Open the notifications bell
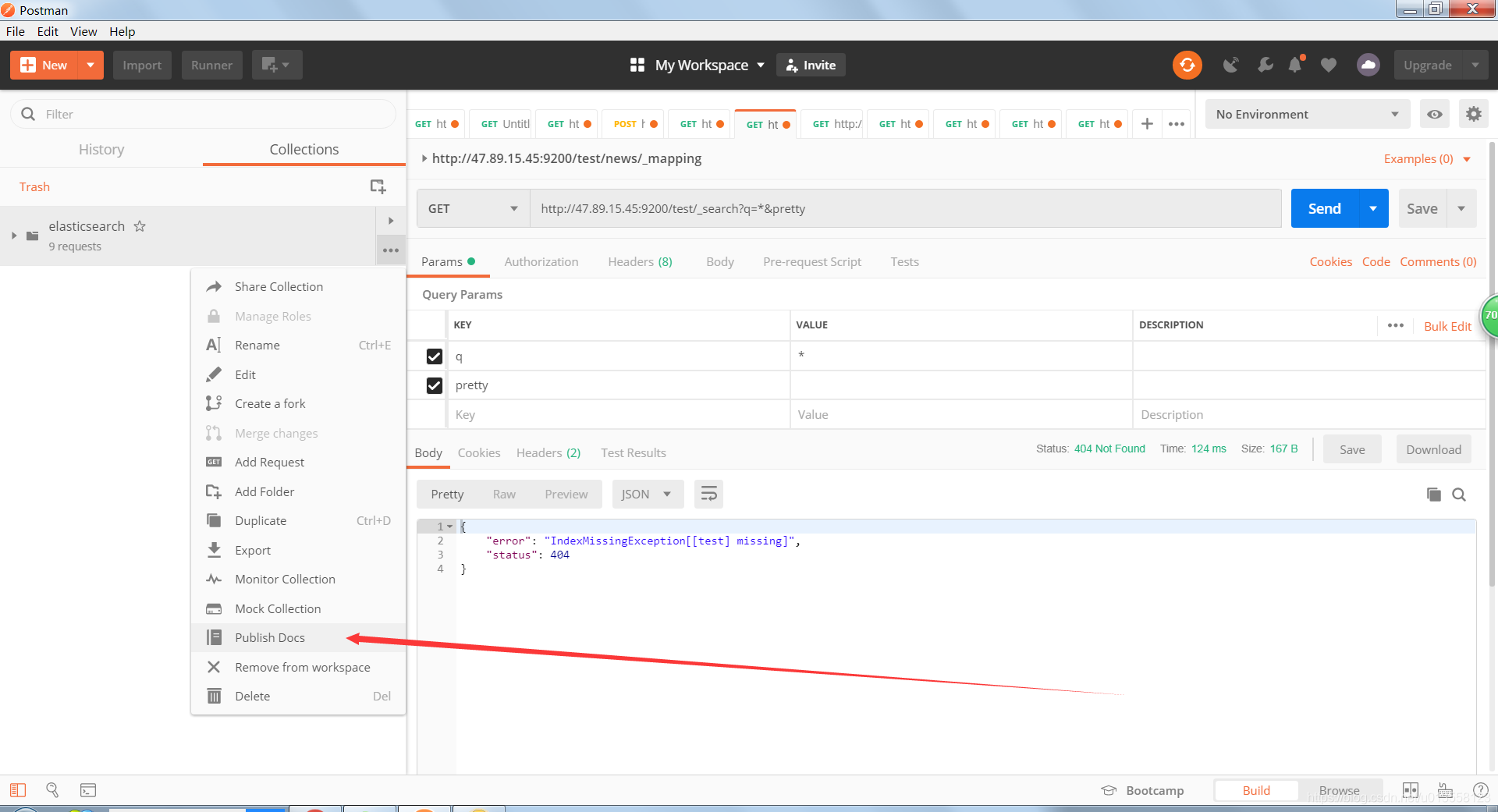The width and height of the screenshot is (1498, 812). click(1296, 65)
